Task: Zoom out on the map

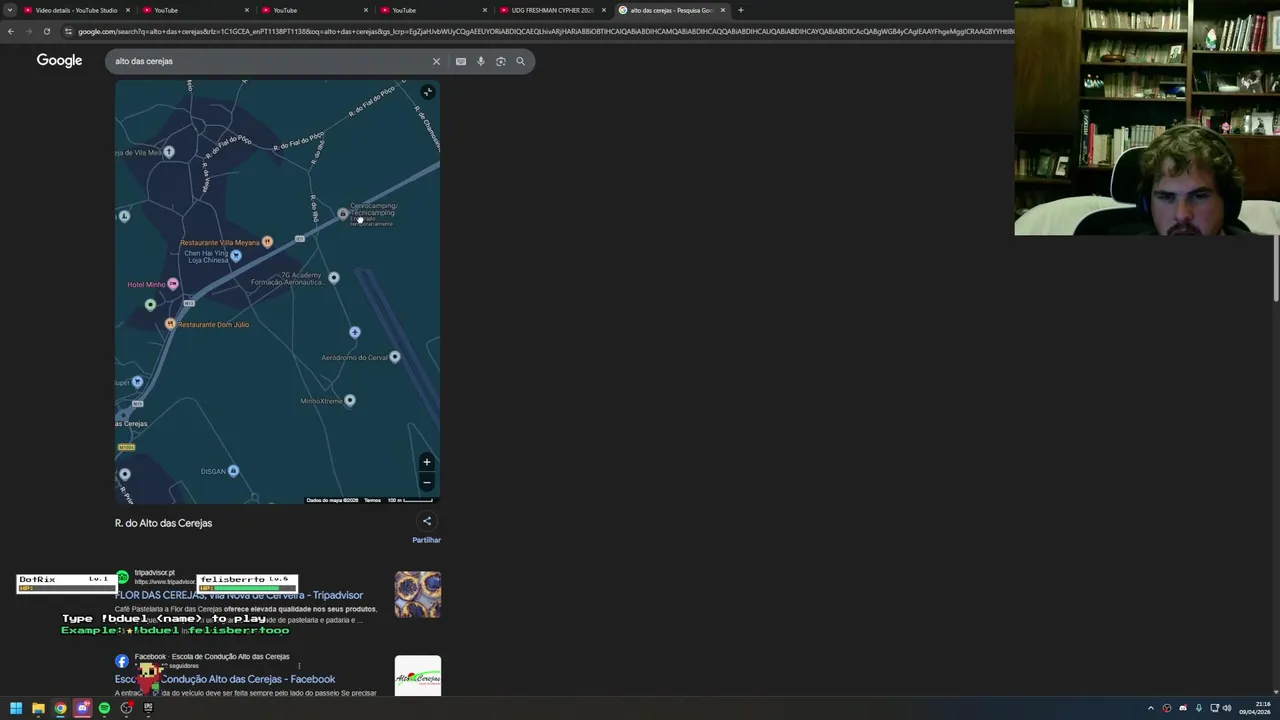Action: tap(427, 482)
